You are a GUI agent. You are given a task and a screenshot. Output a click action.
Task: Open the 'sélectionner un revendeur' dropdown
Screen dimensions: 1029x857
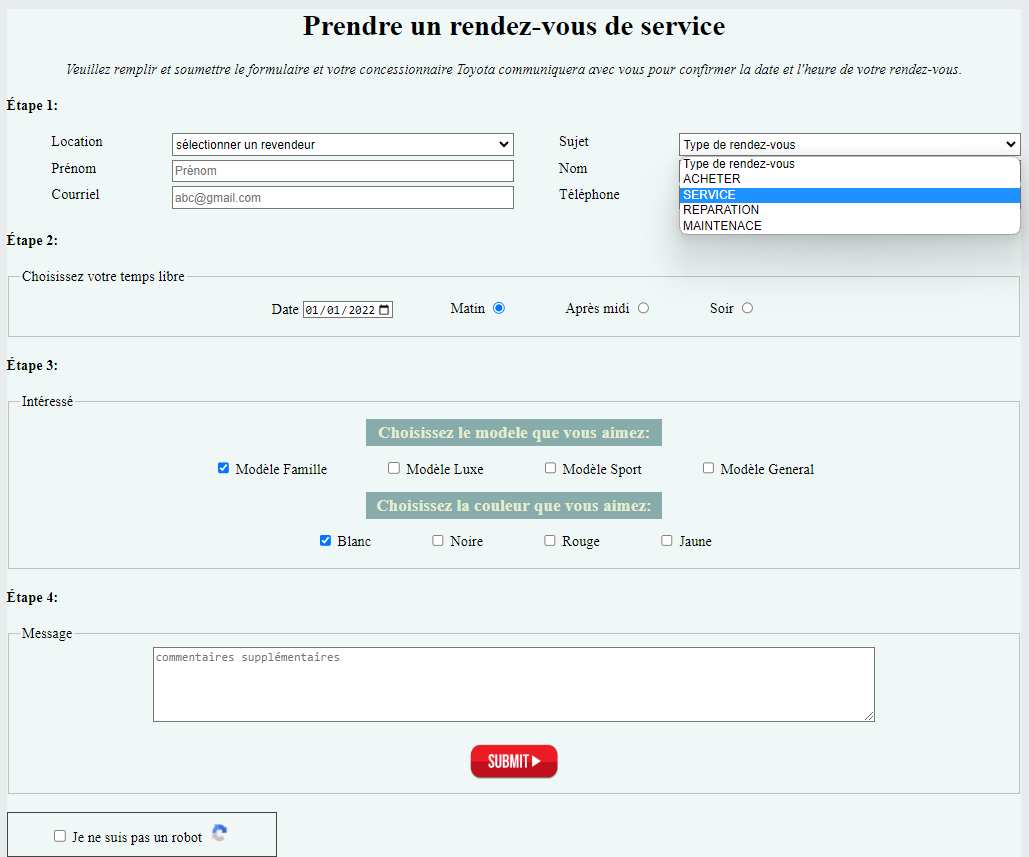342,143
